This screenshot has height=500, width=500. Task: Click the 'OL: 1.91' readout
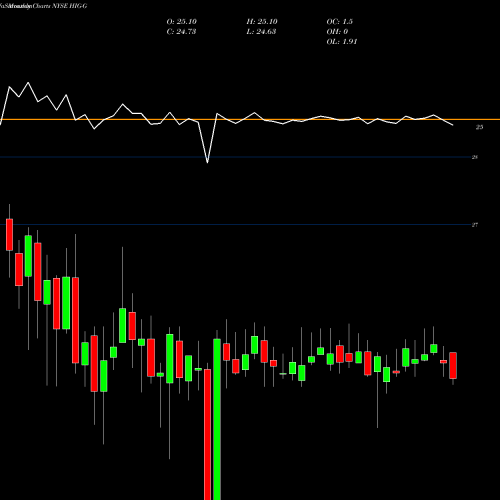click(x=342, y=42)
